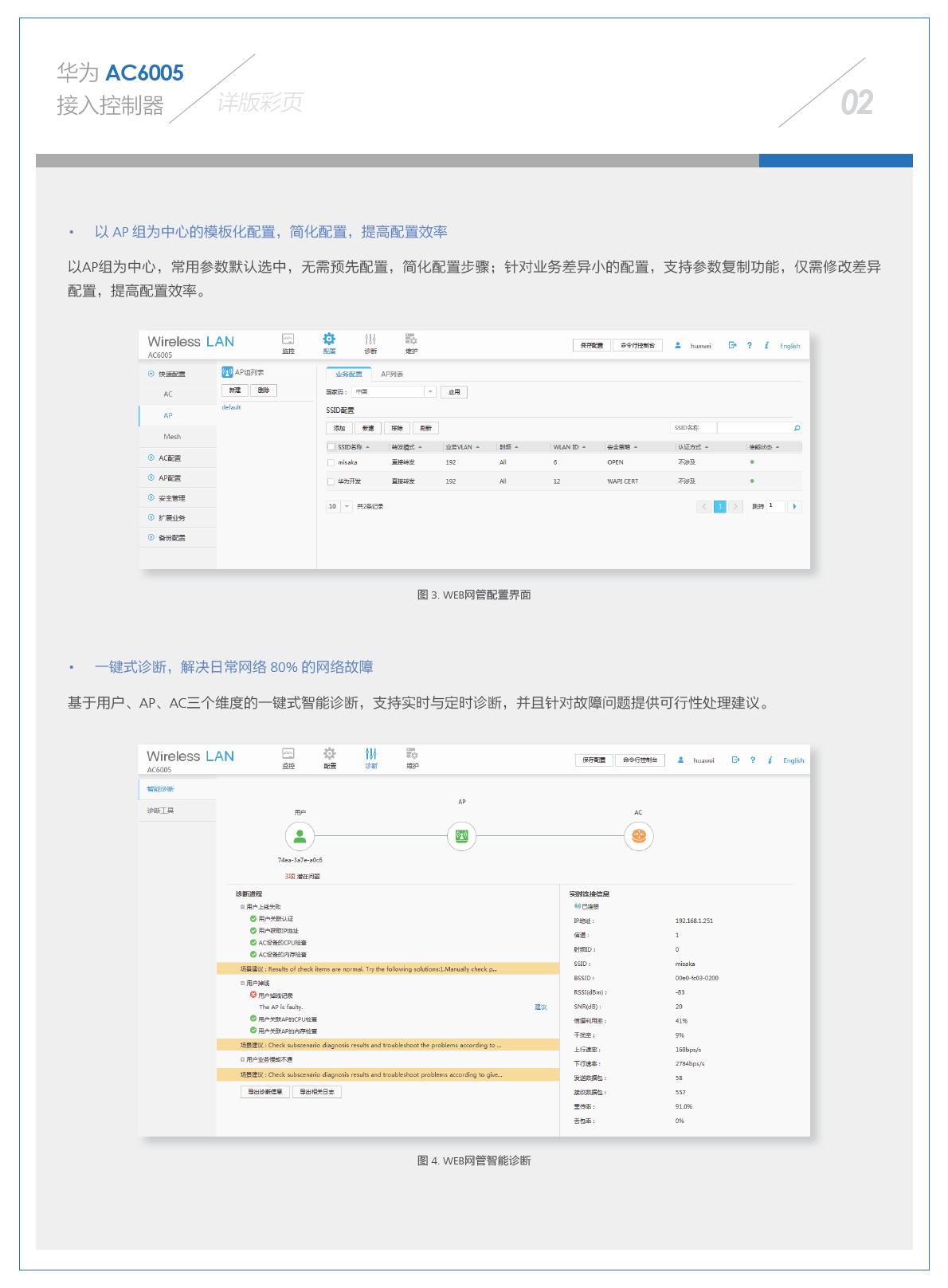The image size is (948, 1288).
Task: Click the green AP node icon
Action: click(x=461, y=836)
